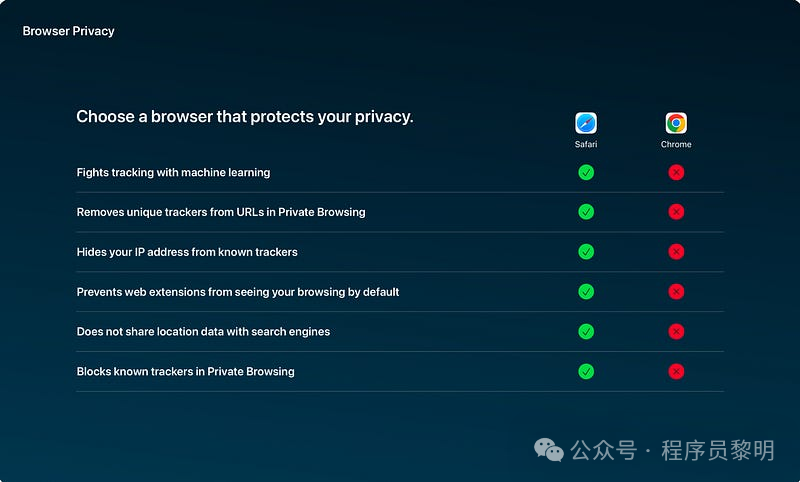
Task: Select the 'Fights tracking with machine learning' text
Action: click(173, 172)
